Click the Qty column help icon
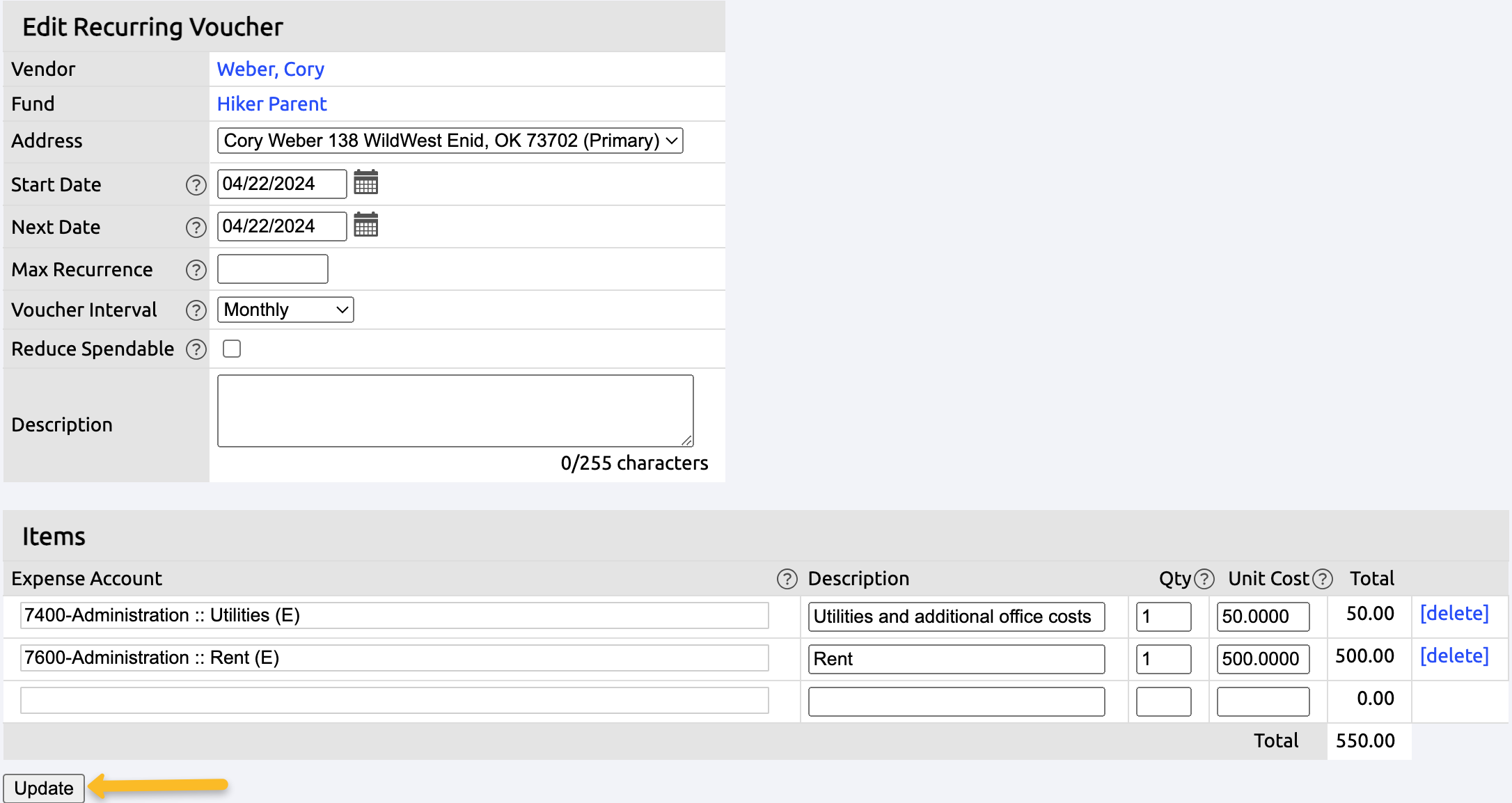Image resolution: width=1512 pixels, height=803 pixels. tap(1204, 579)
